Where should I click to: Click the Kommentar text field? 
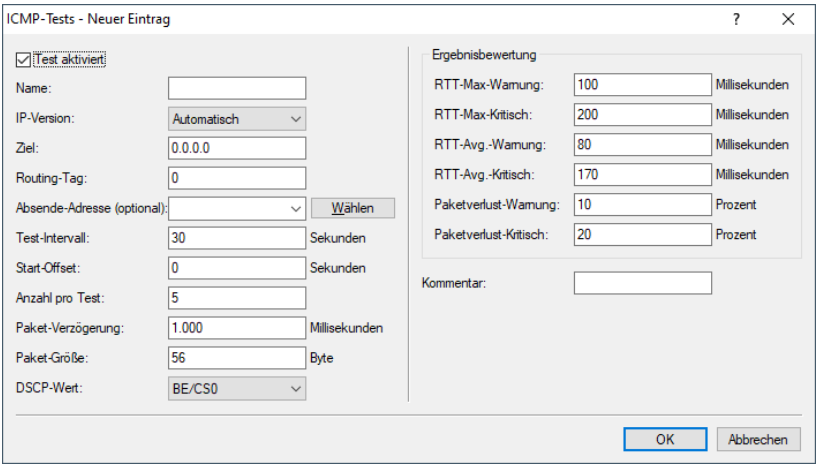(642, 284)
